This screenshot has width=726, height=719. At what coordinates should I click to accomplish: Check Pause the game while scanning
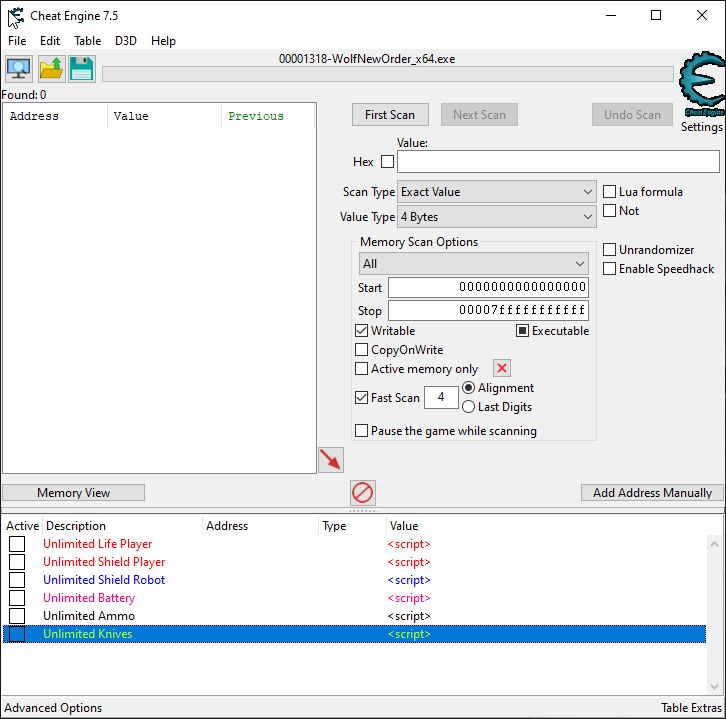[361, 431]
